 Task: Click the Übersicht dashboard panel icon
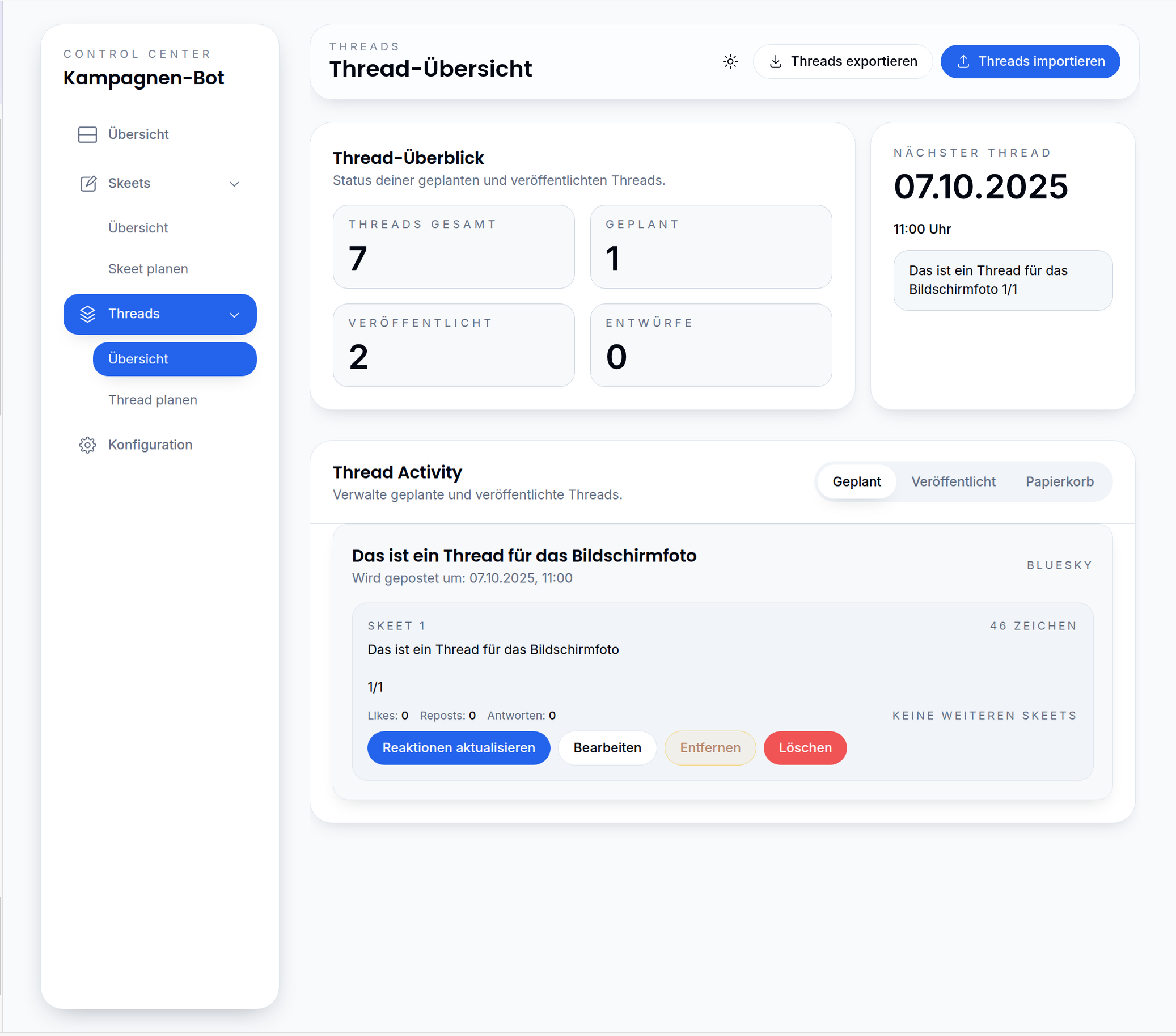click(87, 134)
